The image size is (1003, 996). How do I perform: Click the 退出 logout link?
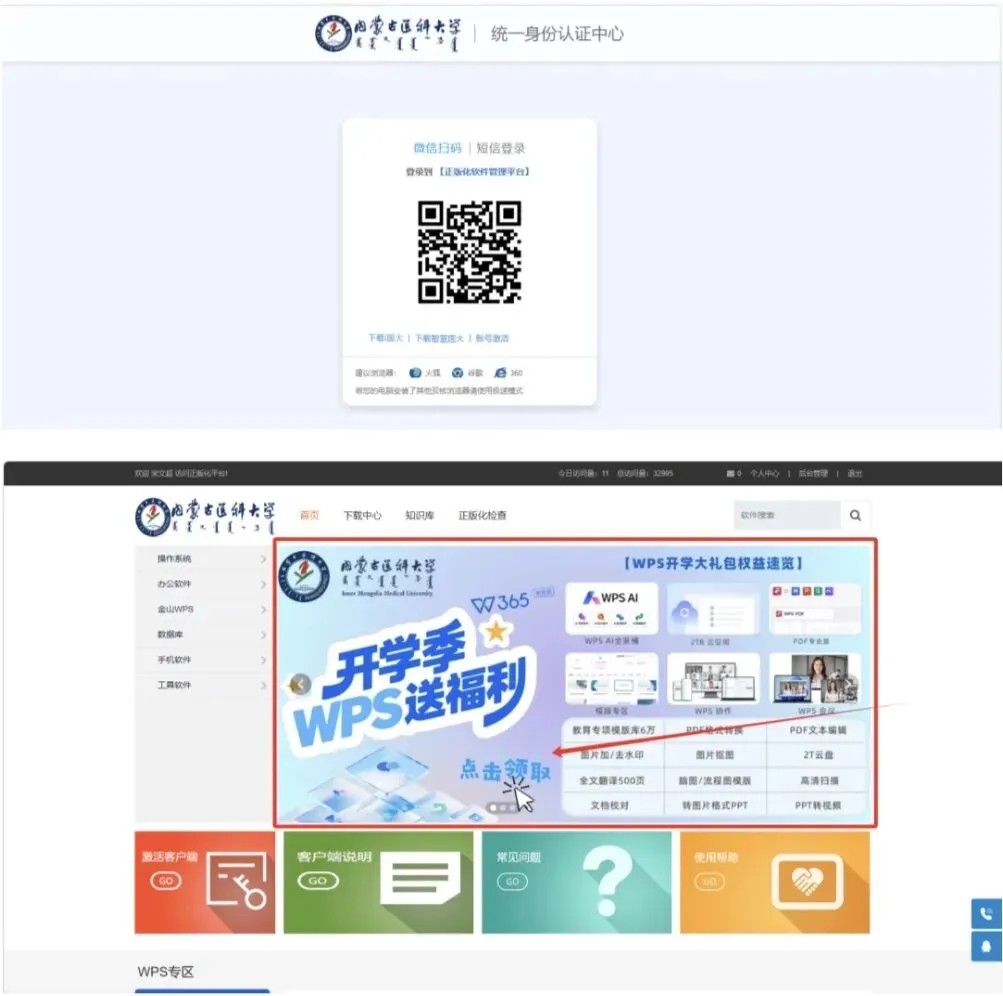click(855, 473)
